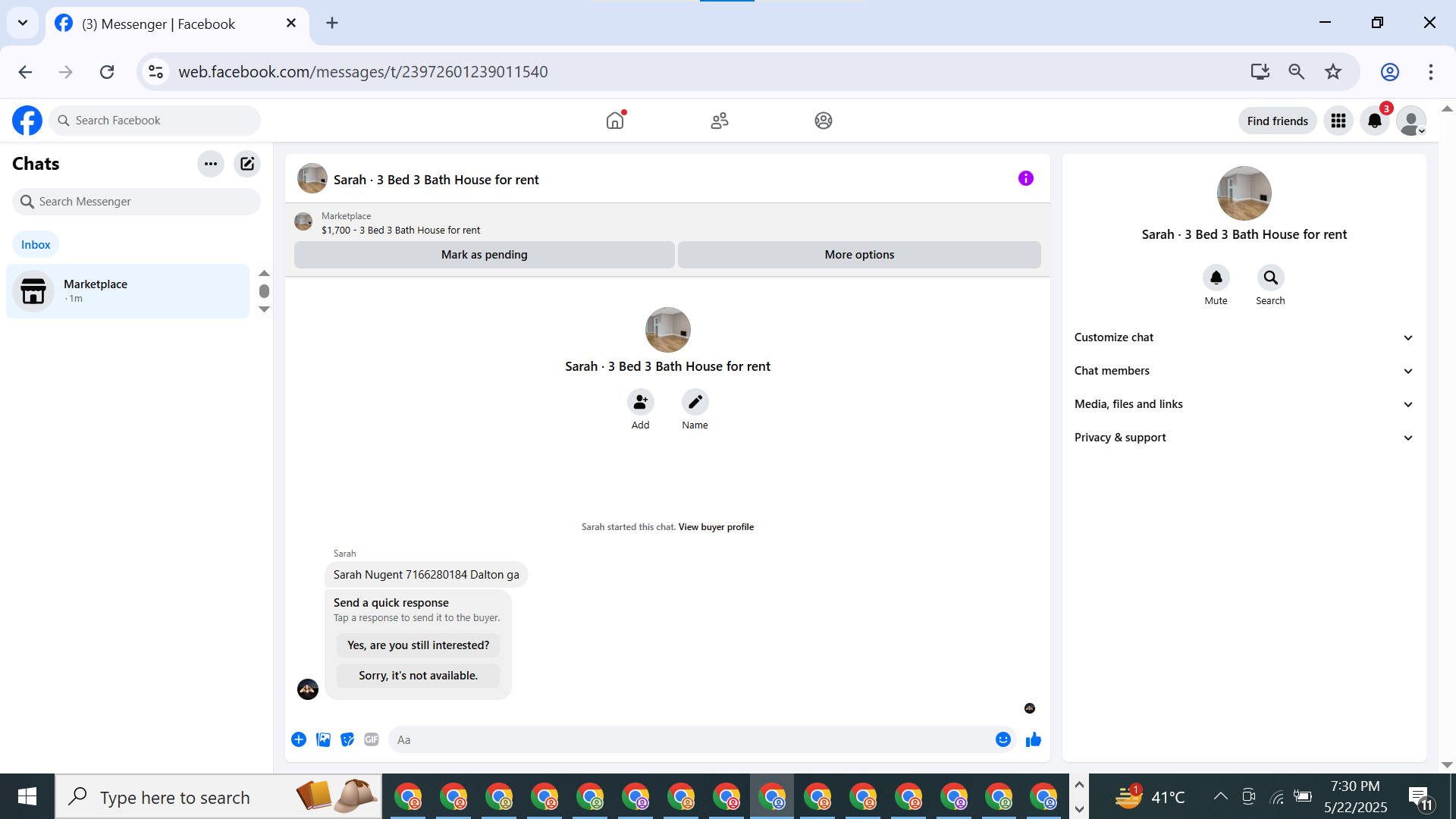The width and height of the screenshot is (1456, 819).
Task: Open Chrome three-dot menu
Action: 1431,71
